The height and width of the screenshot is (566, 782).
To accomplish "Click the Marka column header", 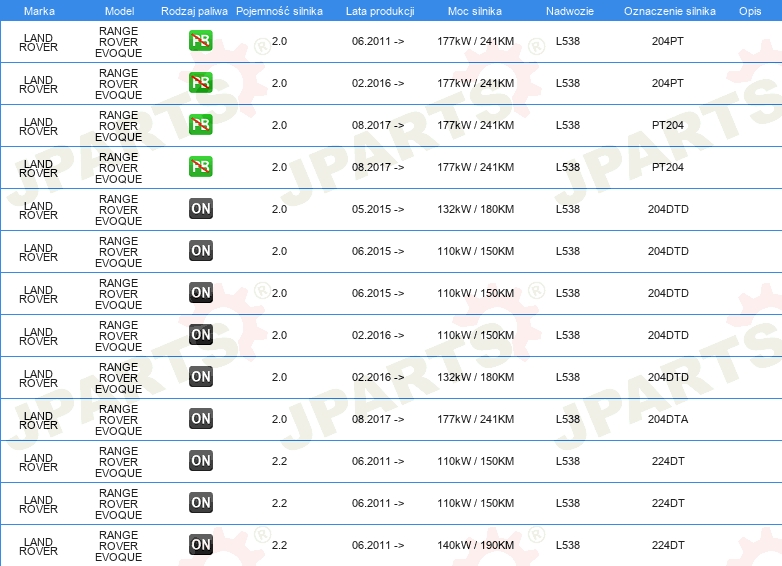I will click(39, 11).
